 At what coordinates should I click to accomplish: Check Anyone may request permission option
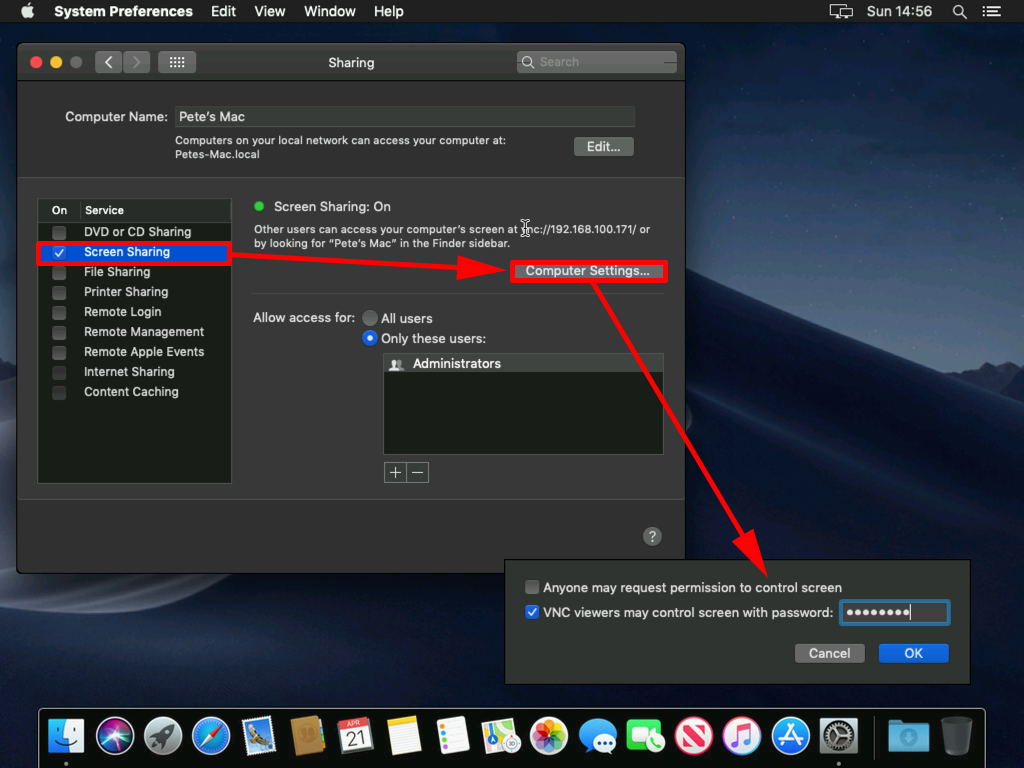pos(532,587)
